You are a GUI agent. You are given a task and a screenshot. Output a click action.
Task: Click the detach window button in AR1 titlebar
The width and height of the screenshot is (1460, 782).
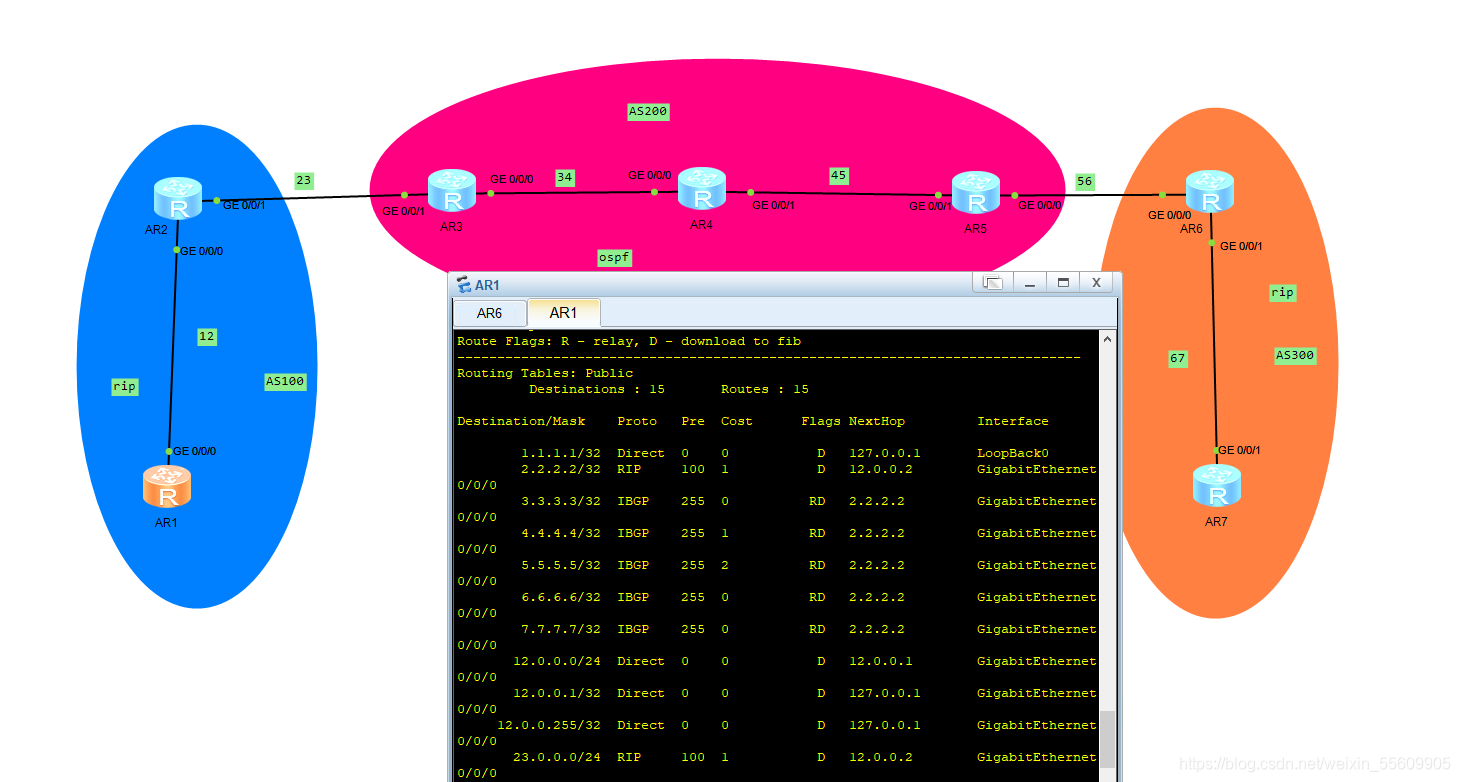pyautogui.click(x=993, y=283)
